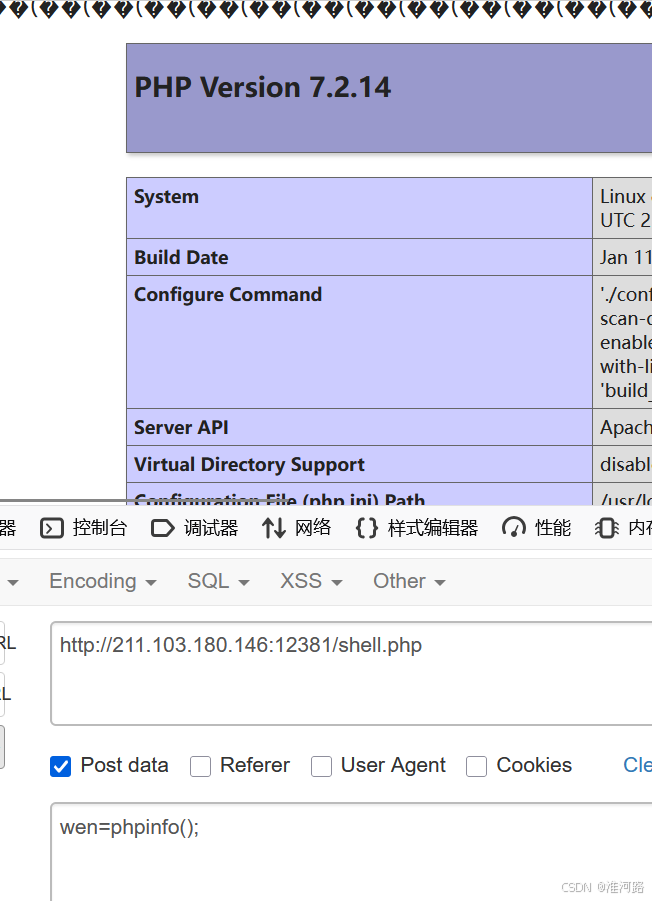Enable the User Agent checkbox
652x901 pixels.
[322, 767]
